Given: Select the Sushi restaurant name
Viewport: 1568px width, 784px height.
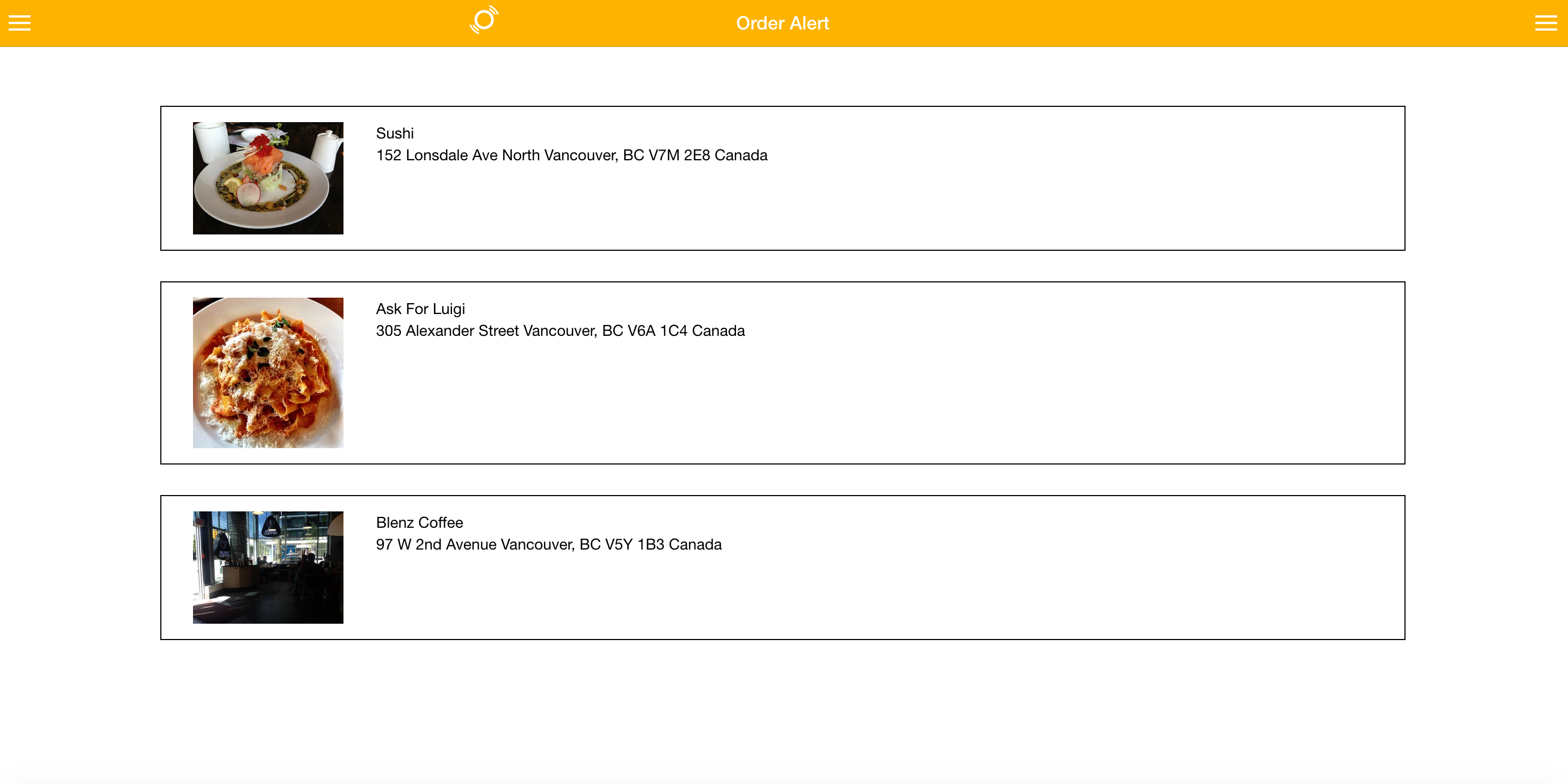Looking at the screenshot, I should tap(394, 134).
